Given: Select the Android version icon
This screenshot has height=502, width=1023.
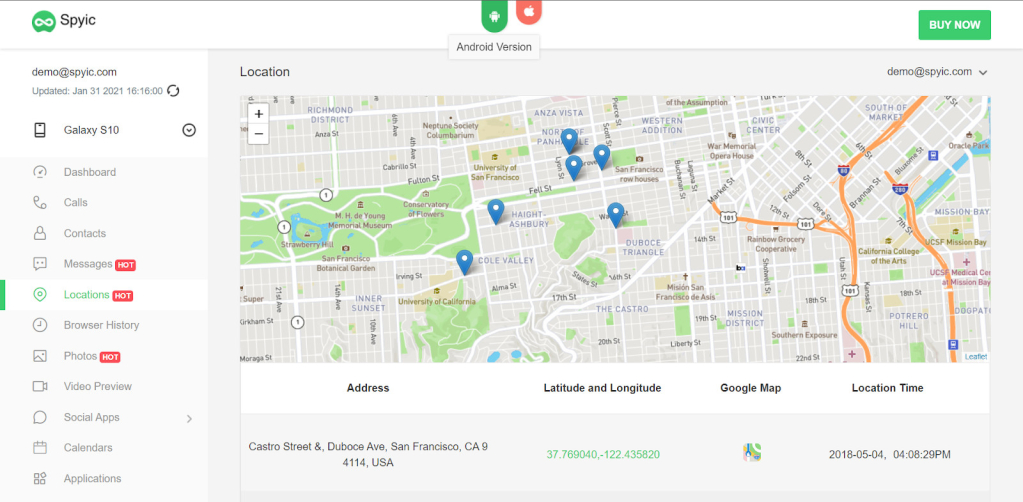Looking at the screenshot, I should 495,16.
